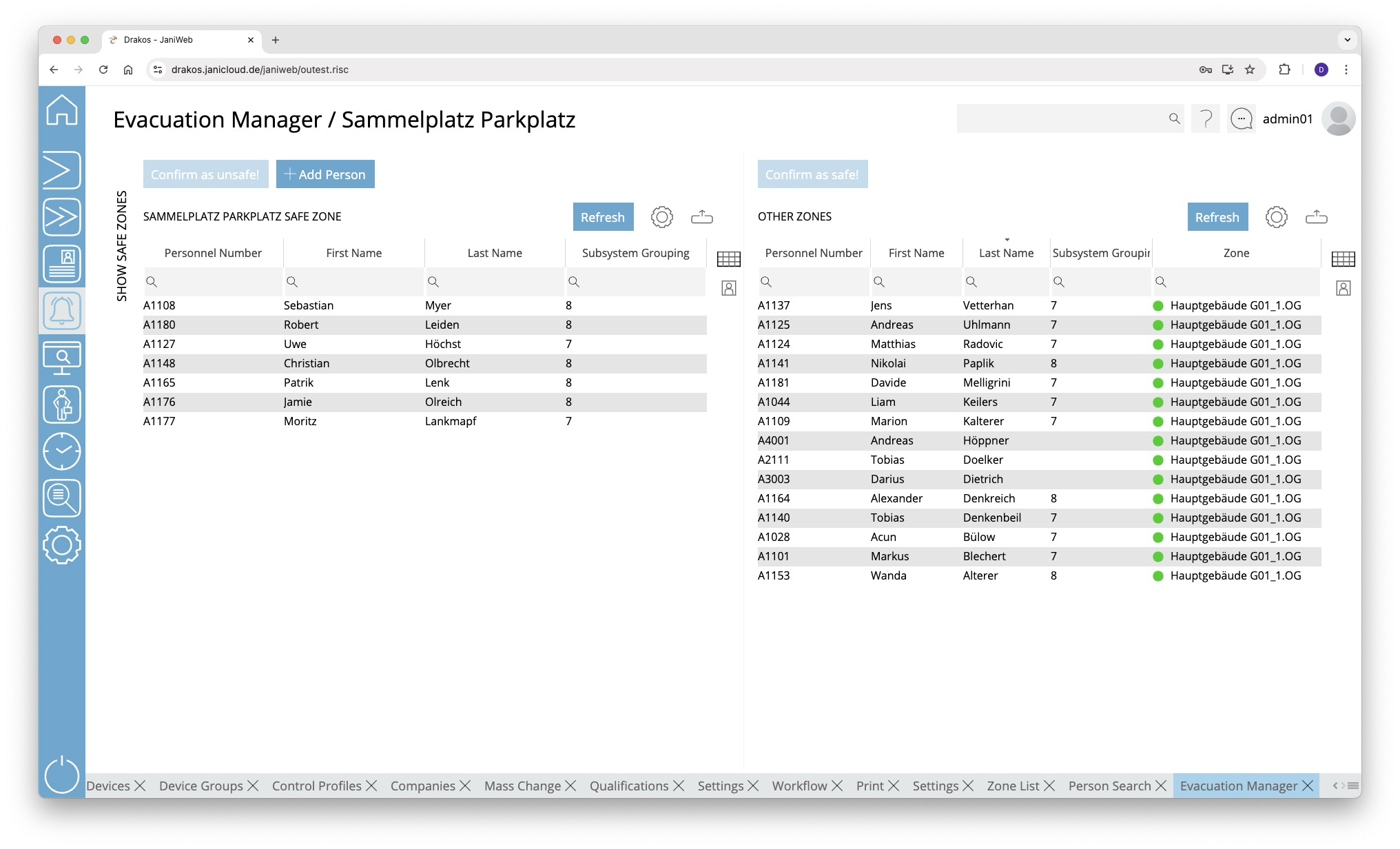This screenshot has height=849, width=1400.
Task: Switch to the Zone List tab
Action: pyautogui.click(x=1013, y=786)
